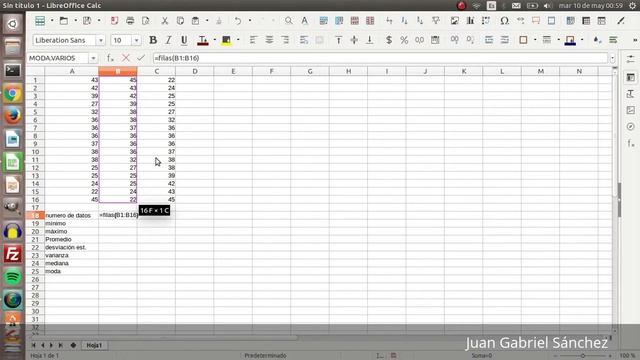Align cell content to bottom
This screenshot has height=360, width=640.
369,40
